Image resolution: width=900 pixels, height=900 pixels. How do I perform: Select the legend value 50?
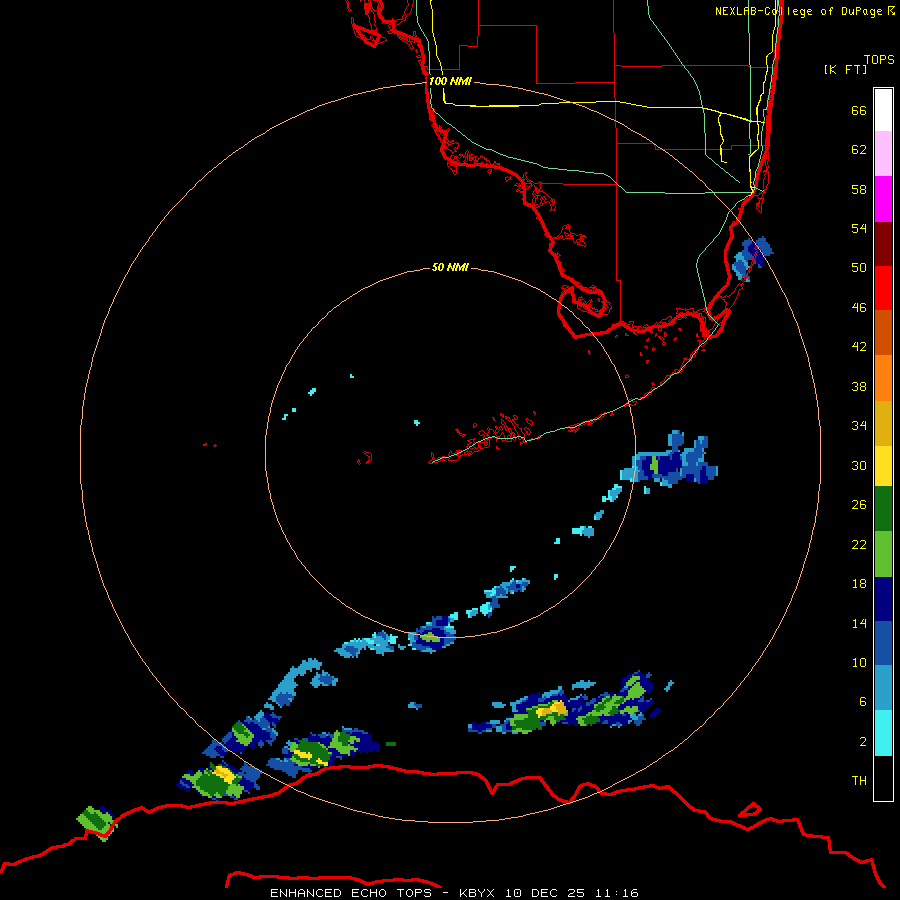(x=859, y=267)
